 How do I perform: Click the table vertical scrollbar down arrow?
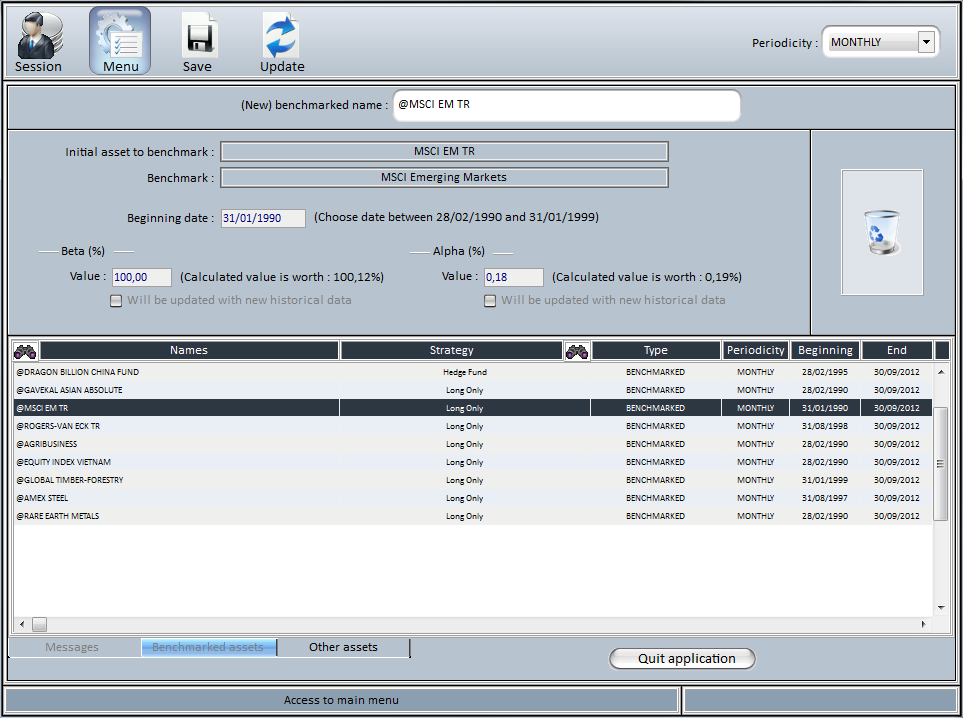(941, 608)
